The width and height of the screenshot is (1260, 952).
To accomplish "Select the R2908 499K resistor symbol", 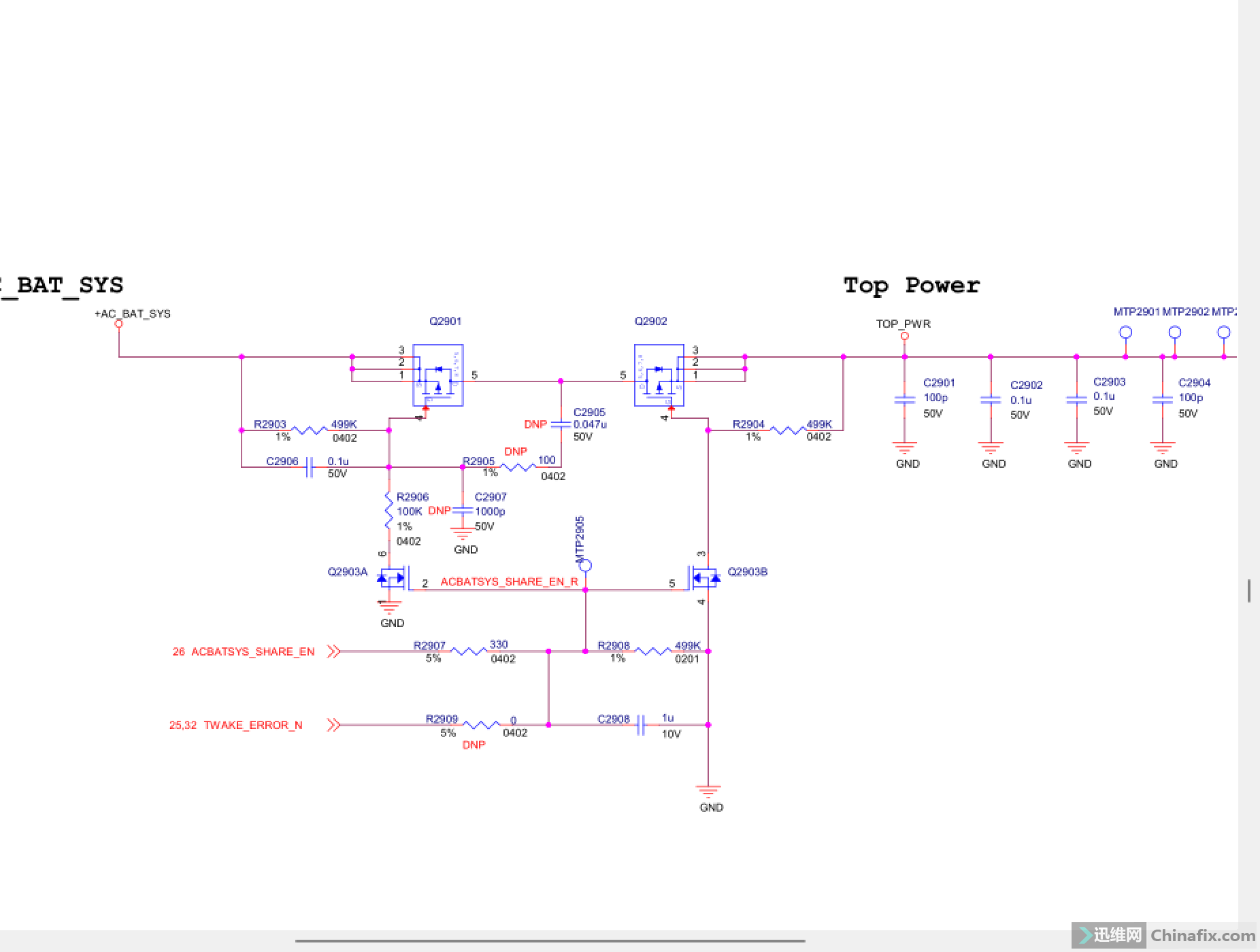I will (653, 651).
